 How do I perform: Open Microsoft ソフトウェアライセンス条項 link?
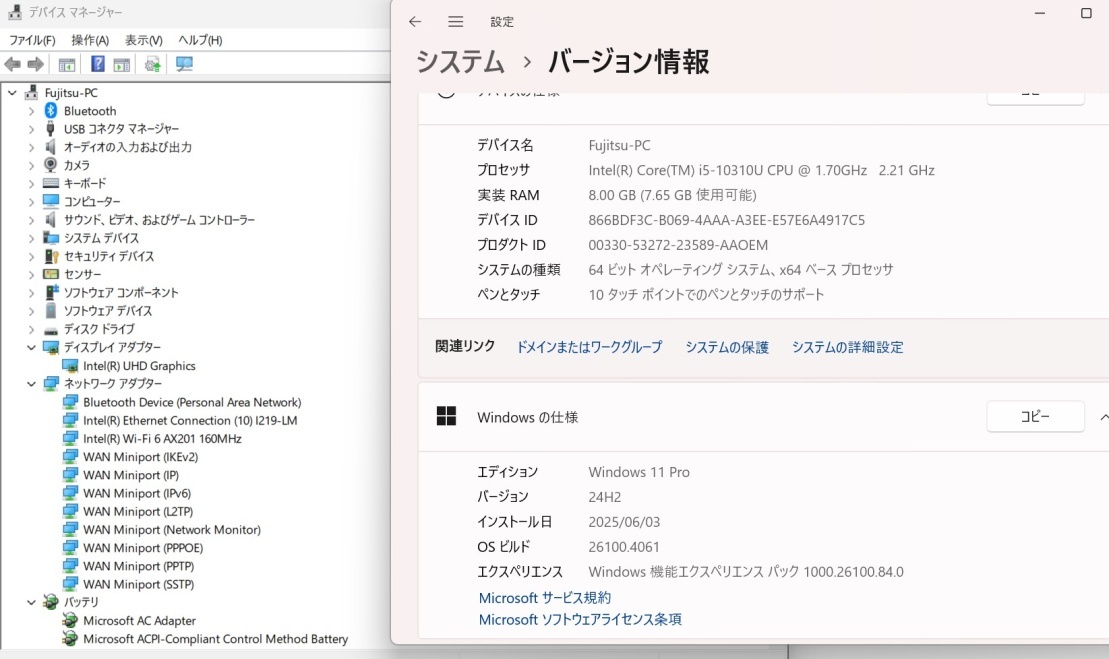[580, 619]
